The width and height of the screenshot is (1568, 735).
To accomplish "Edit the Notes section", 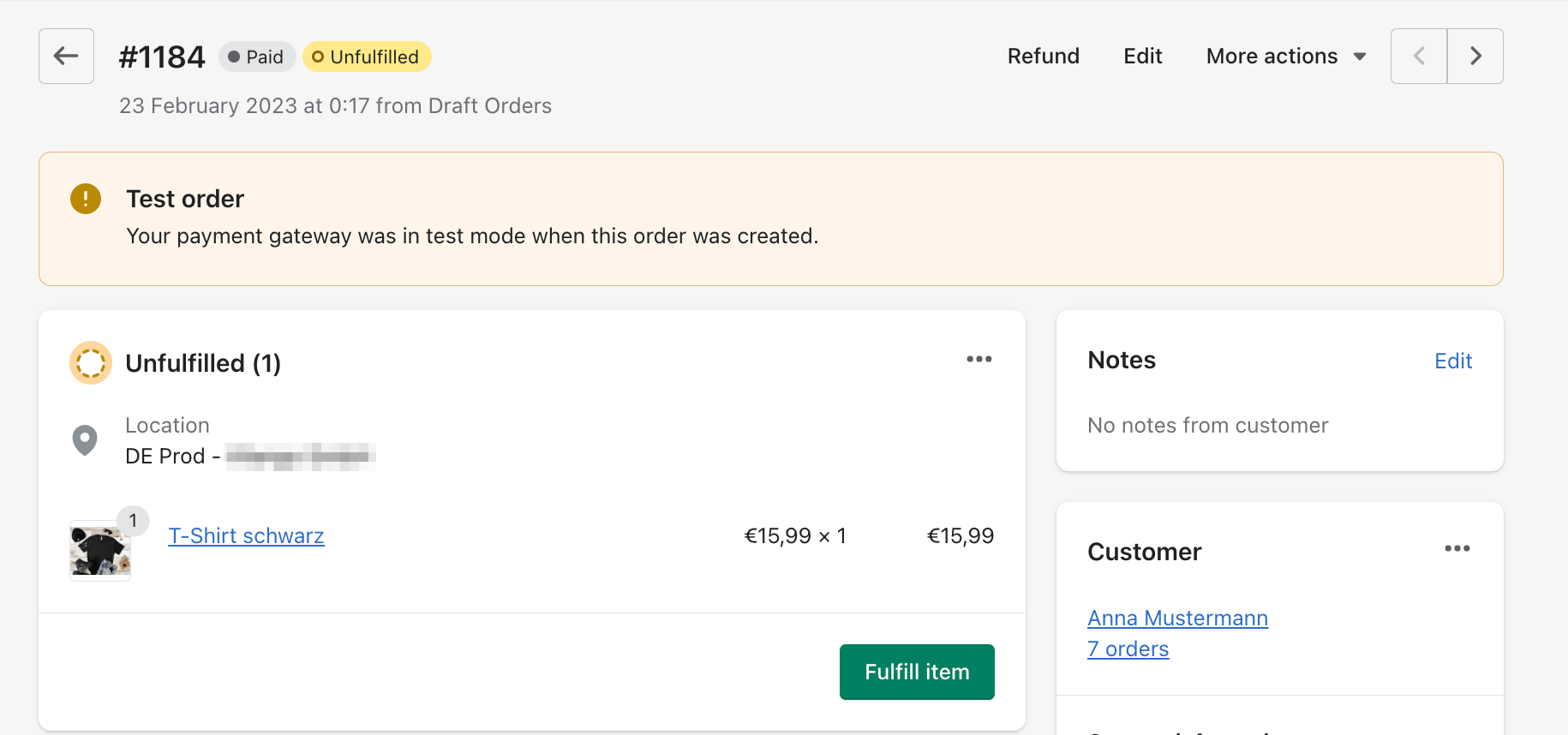I will point(1452,361).
